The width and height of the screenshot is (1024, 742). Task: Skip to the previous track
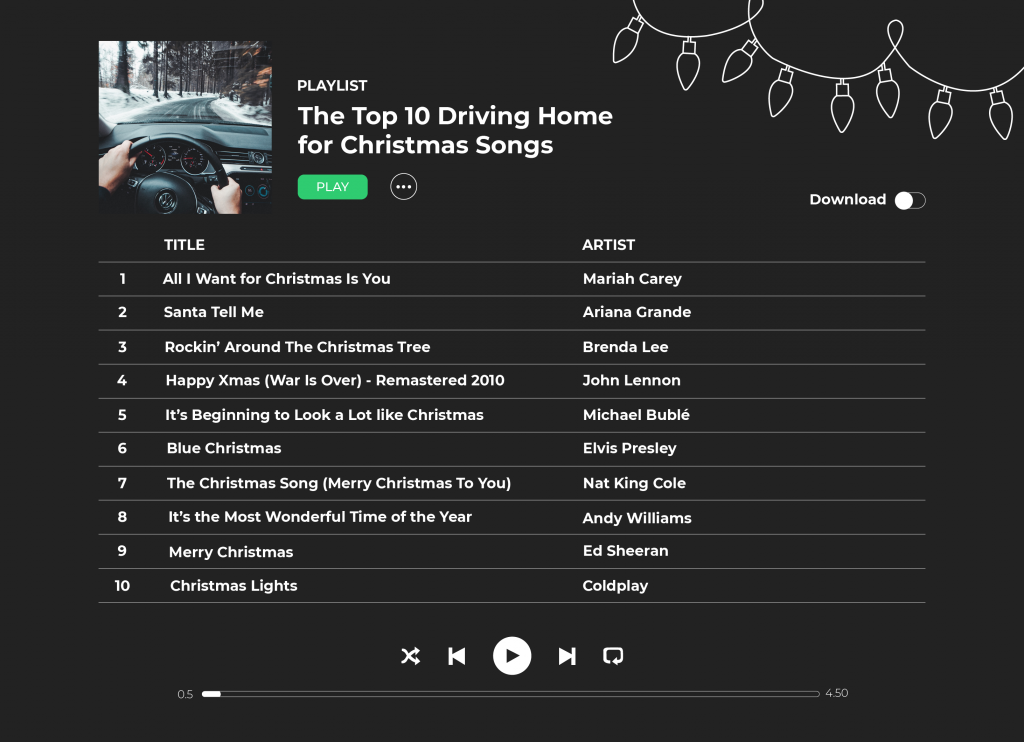coord(457,656)
